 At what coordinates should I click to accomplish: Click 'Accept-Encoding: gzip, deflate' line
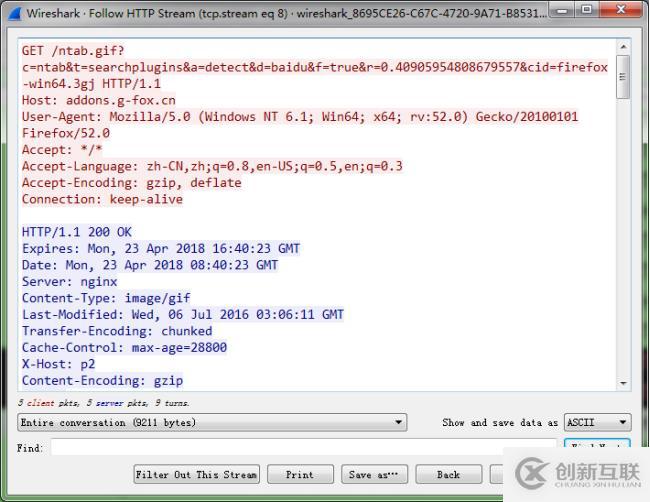pos(131,183)
